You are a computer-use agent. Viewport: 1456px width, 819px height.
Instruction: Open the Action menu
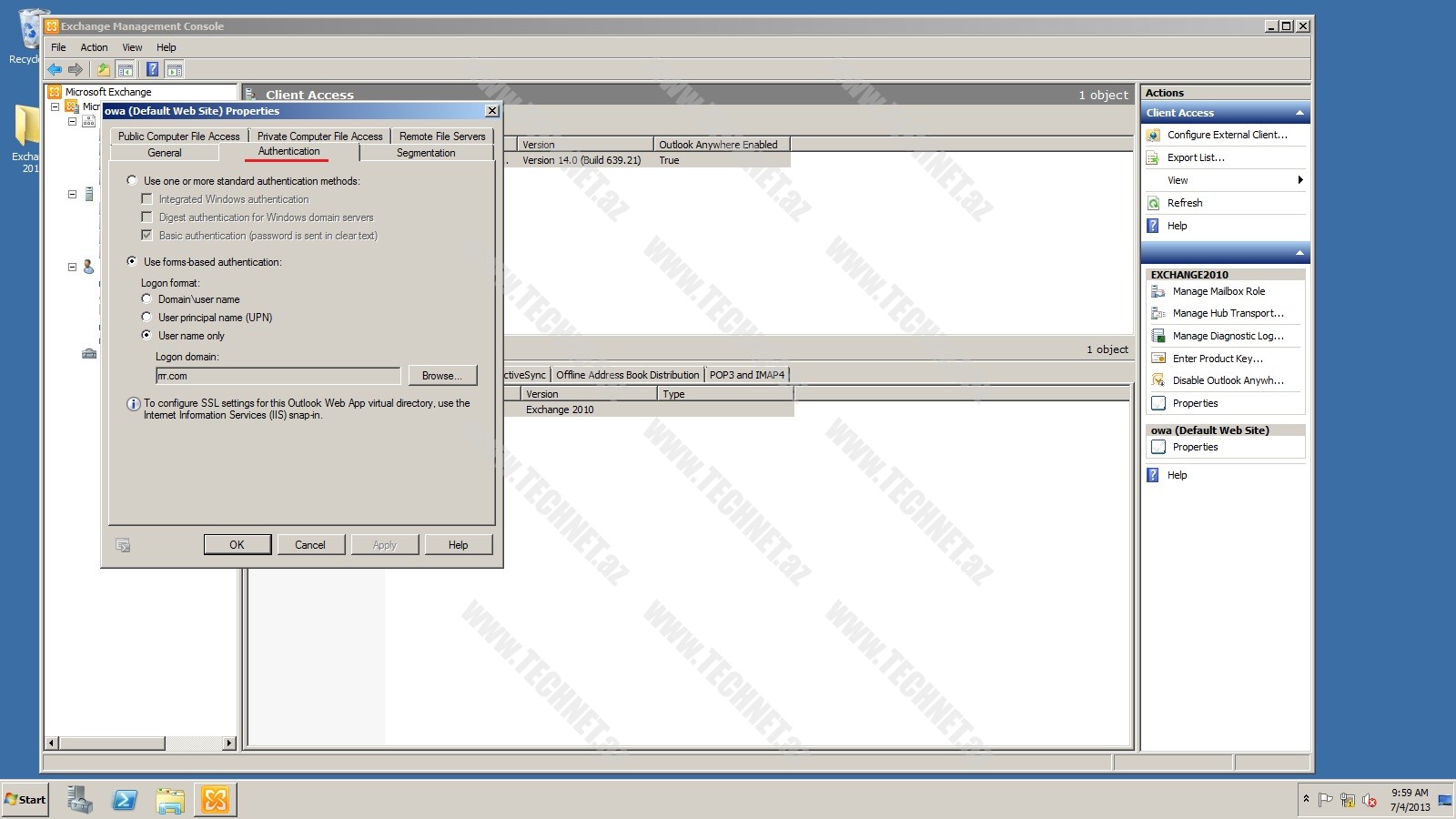pos(94,47)
